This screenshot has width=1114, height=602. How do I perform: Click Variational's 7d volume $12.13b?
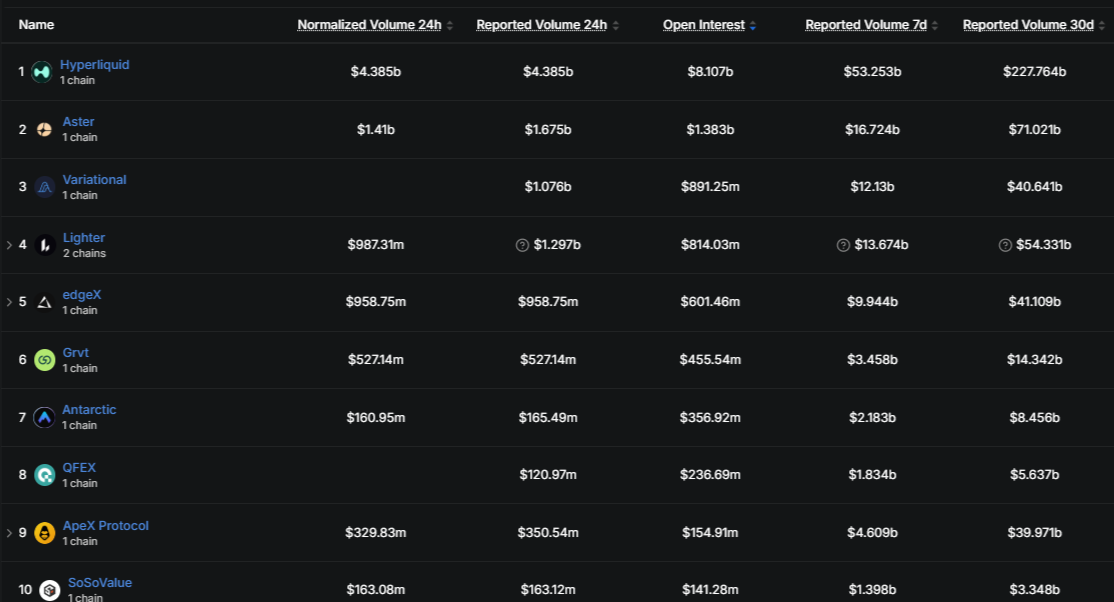872,187
